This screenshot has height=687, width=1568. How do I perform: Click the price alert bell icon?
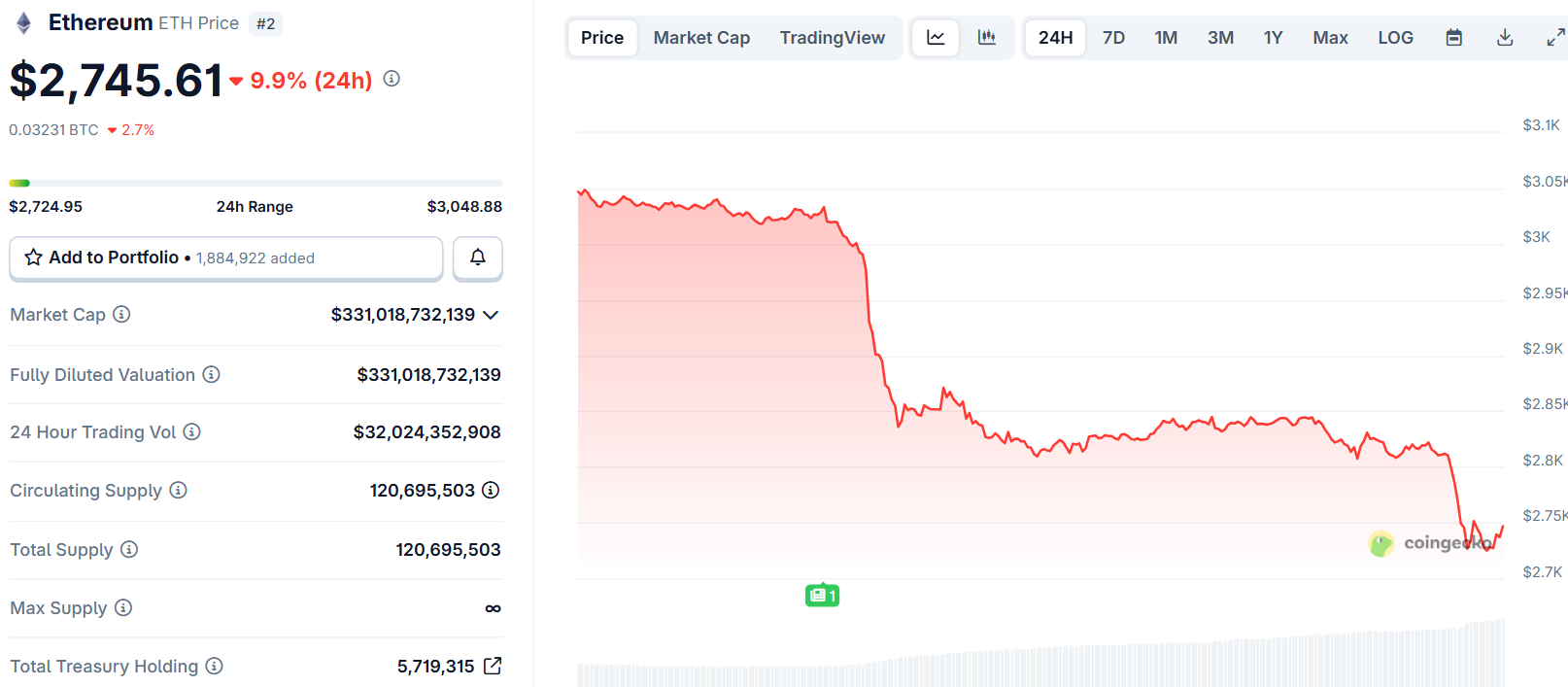[478, 258]
